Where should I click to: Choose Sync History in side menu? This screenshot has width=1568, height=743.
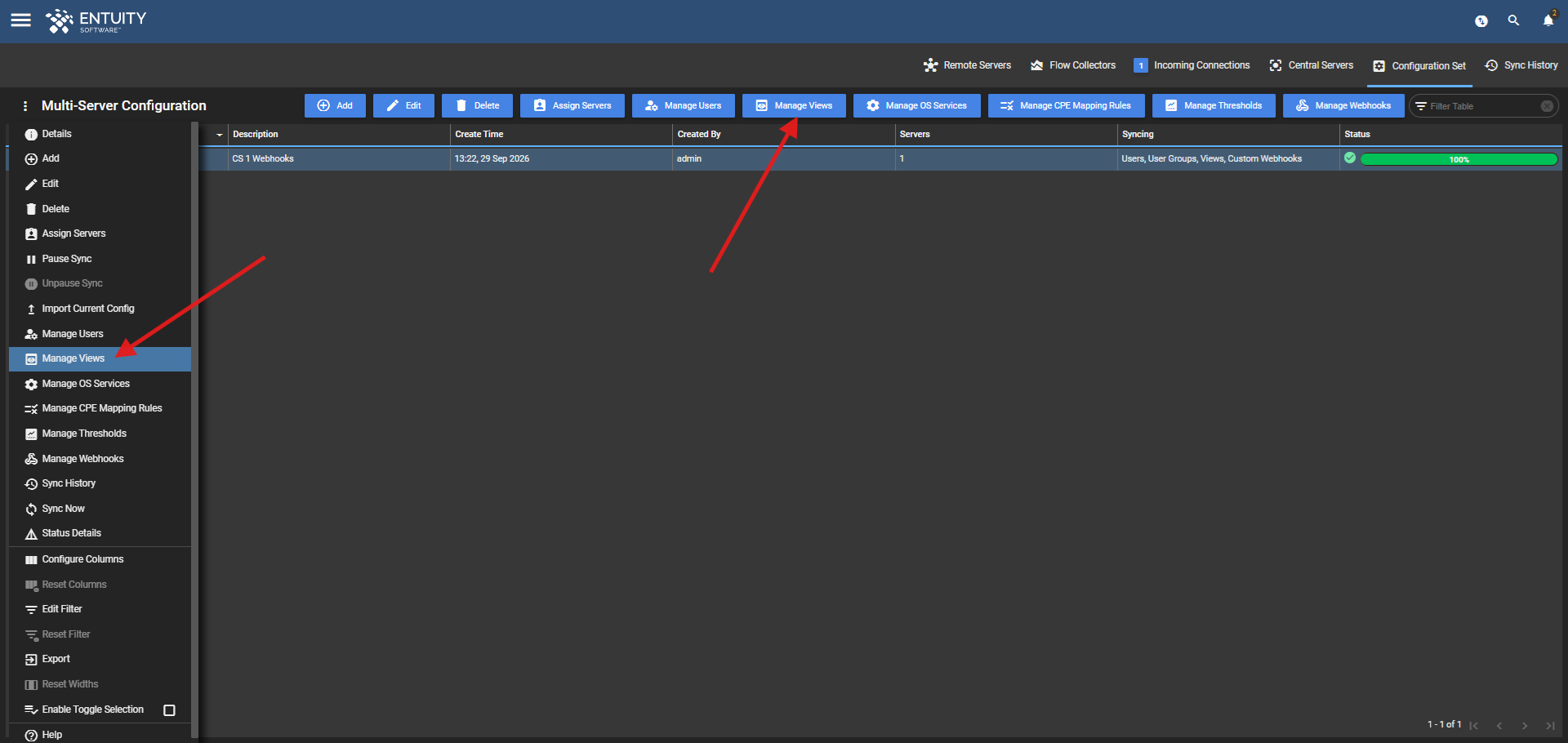coord(100,483)
